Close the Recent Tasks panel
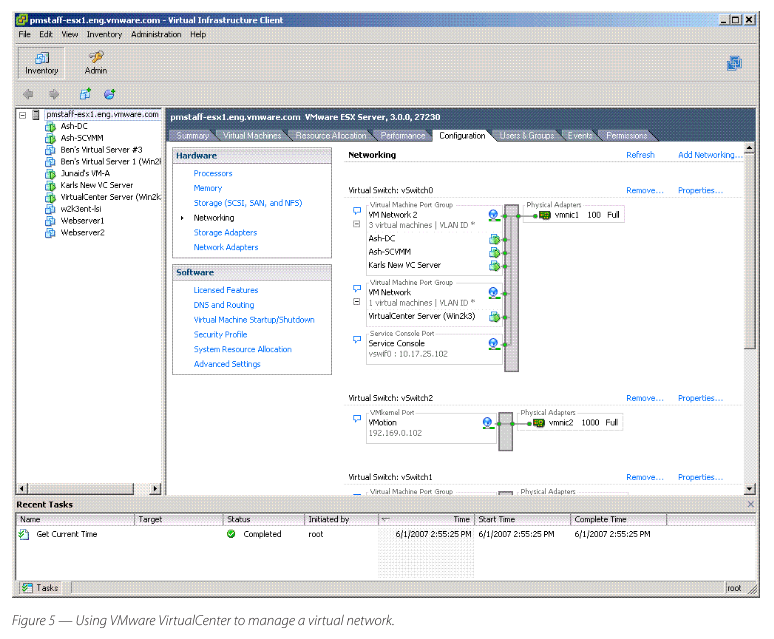The image size is (774, 639). pos(750,504)
